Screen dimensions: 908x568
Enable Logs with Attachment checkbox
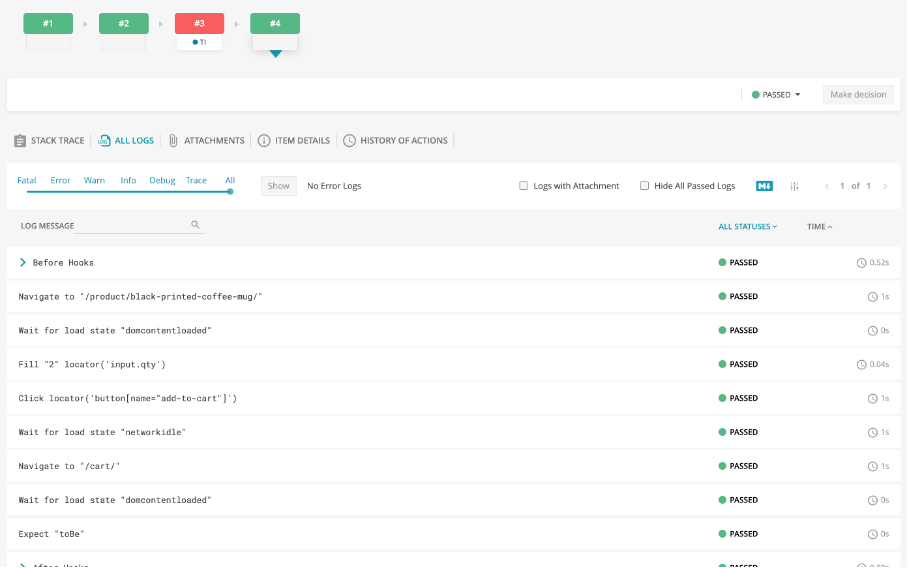click(523, 186)
